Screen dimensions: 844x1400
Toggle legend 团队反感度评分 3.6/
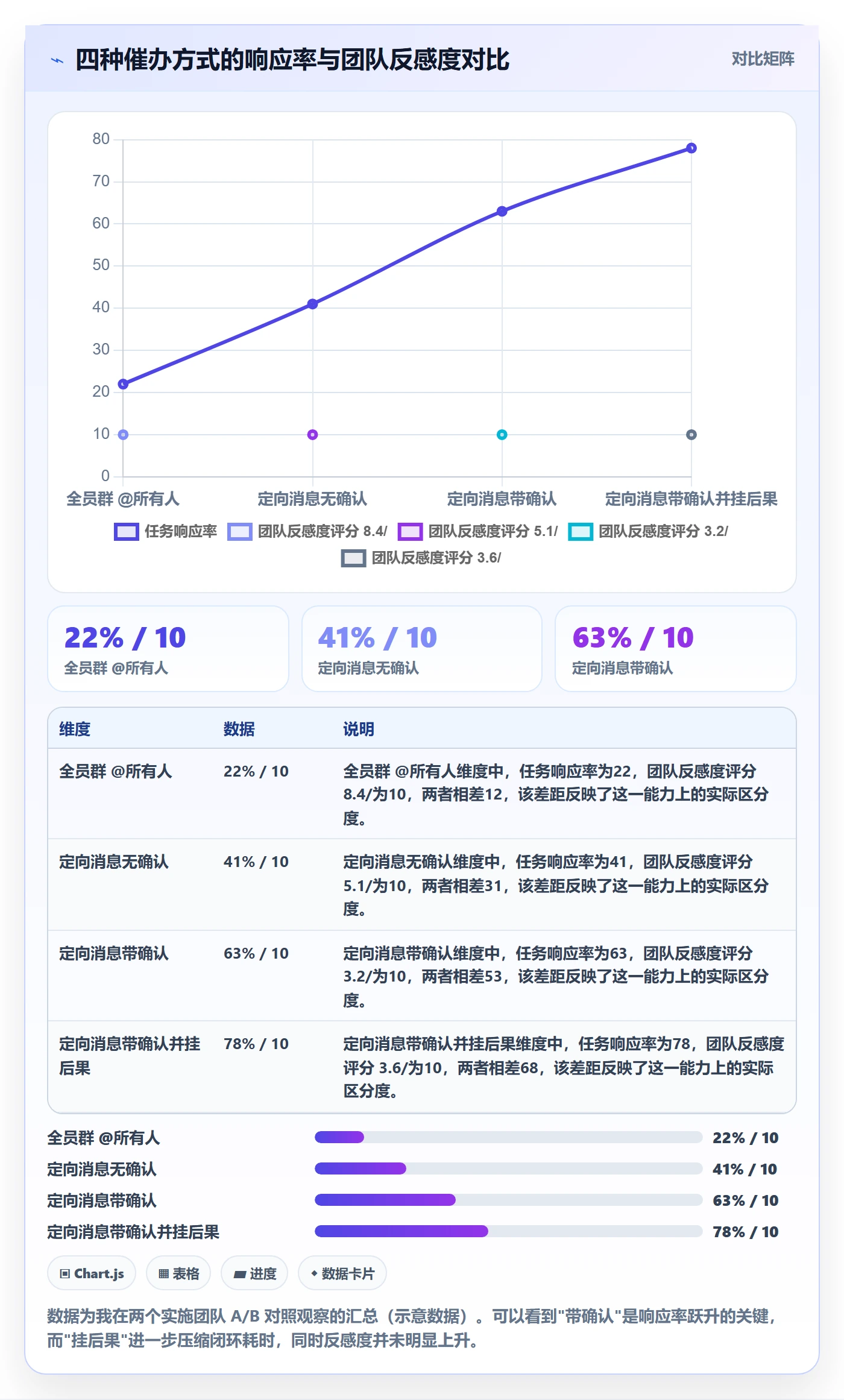pyautogui.click(x=421, y=558)
